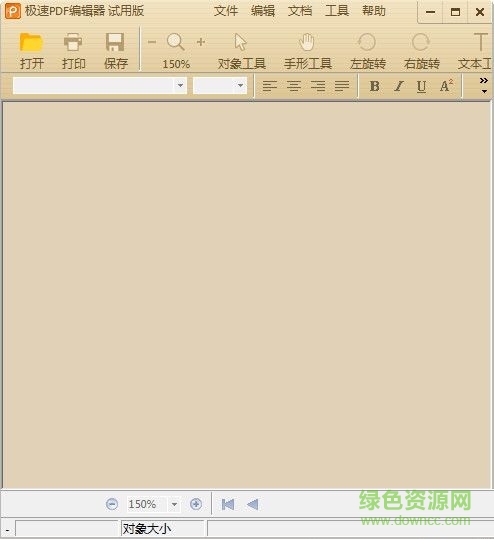The height and width of the screenshot is (539, 494).
Task: Open the font size dropdown
Action: tap(240, 85)
